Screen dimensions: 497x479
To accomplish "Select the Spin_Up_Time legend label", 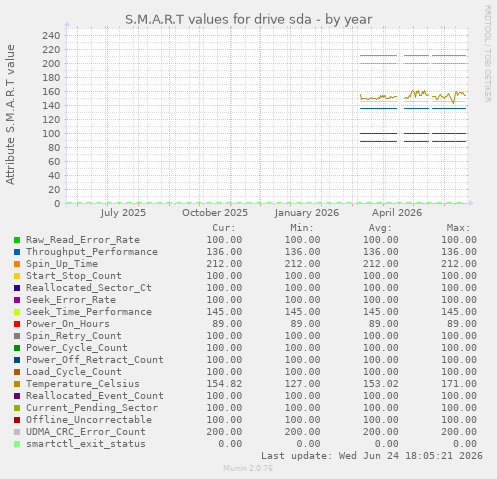I will (x=62, y=264).
